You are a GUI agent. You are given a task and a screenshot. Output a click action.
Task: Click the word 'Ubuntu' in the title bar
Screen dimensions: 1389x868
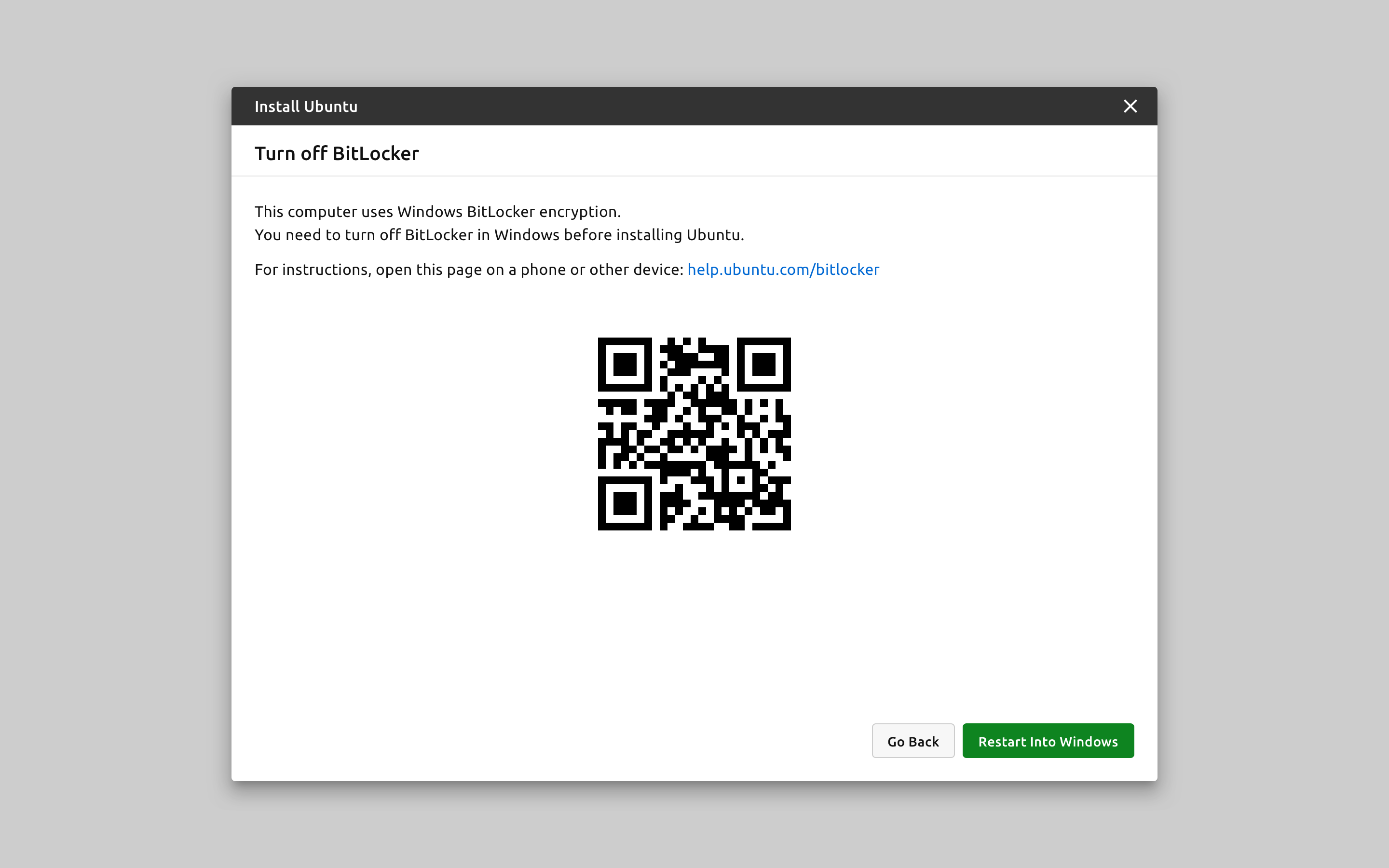click(330, 107)
